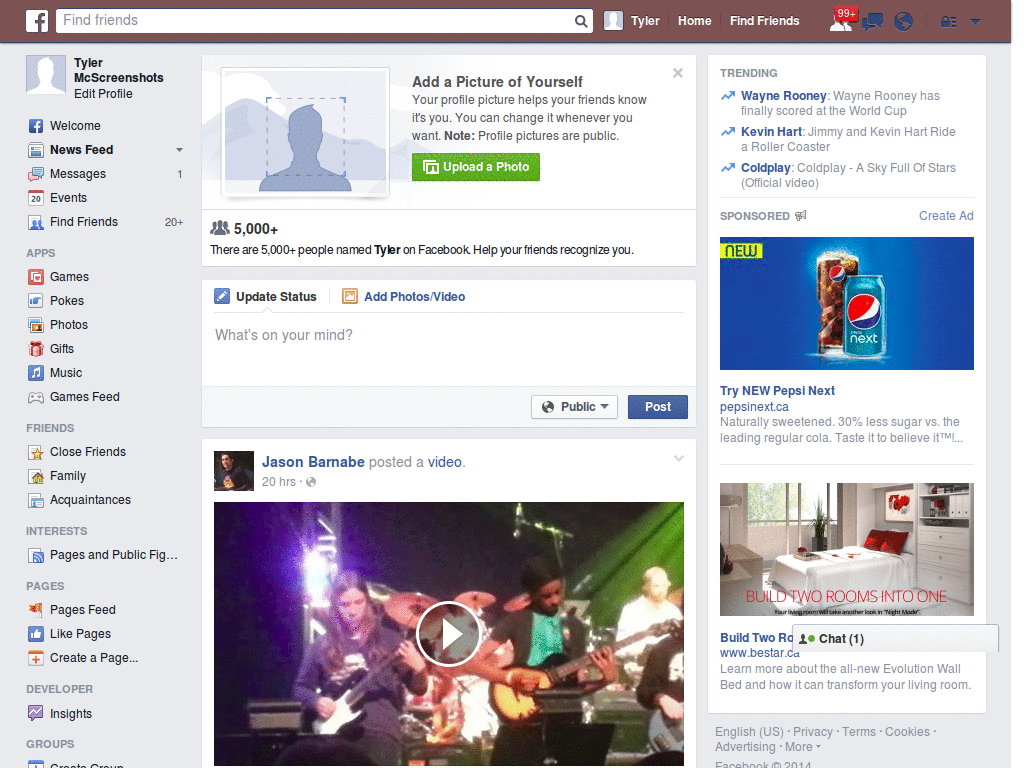Click the Music app icon
Screen dimensions: 1024x768
[36, 373]
